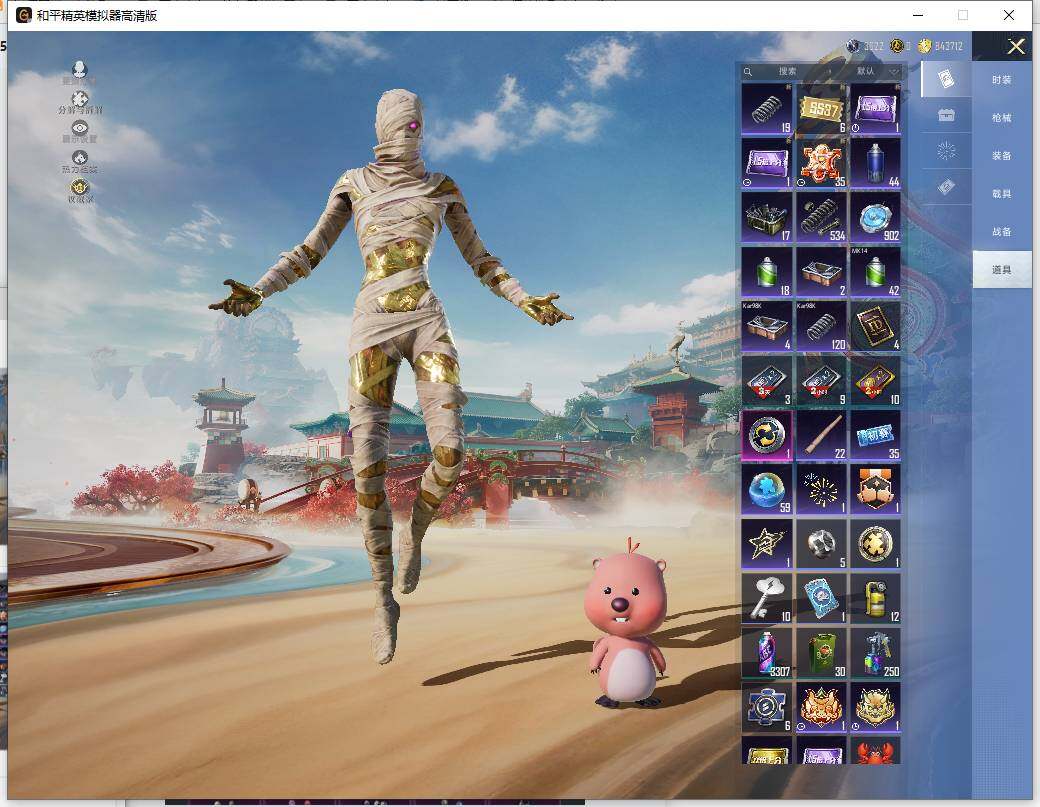Select the yellow smoke grenade with count 12
This screenshot has height=807, width=1040.
coord(876,598)
